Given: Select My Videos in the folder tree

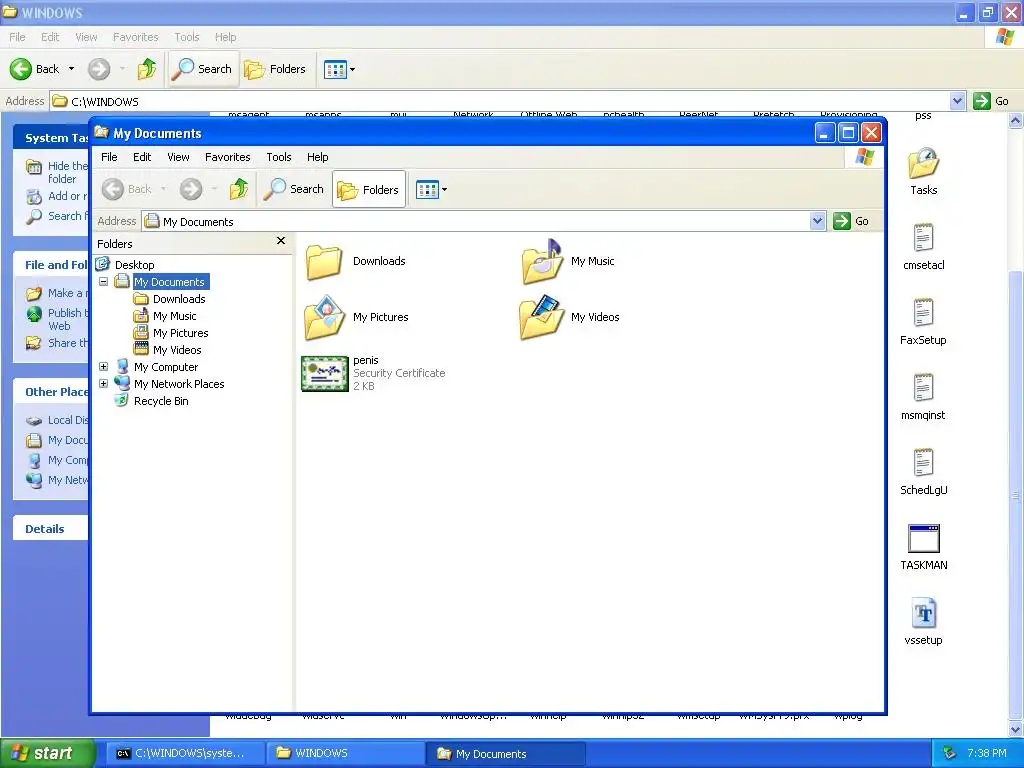Looking at the screenshot, I should click(177, 350).
